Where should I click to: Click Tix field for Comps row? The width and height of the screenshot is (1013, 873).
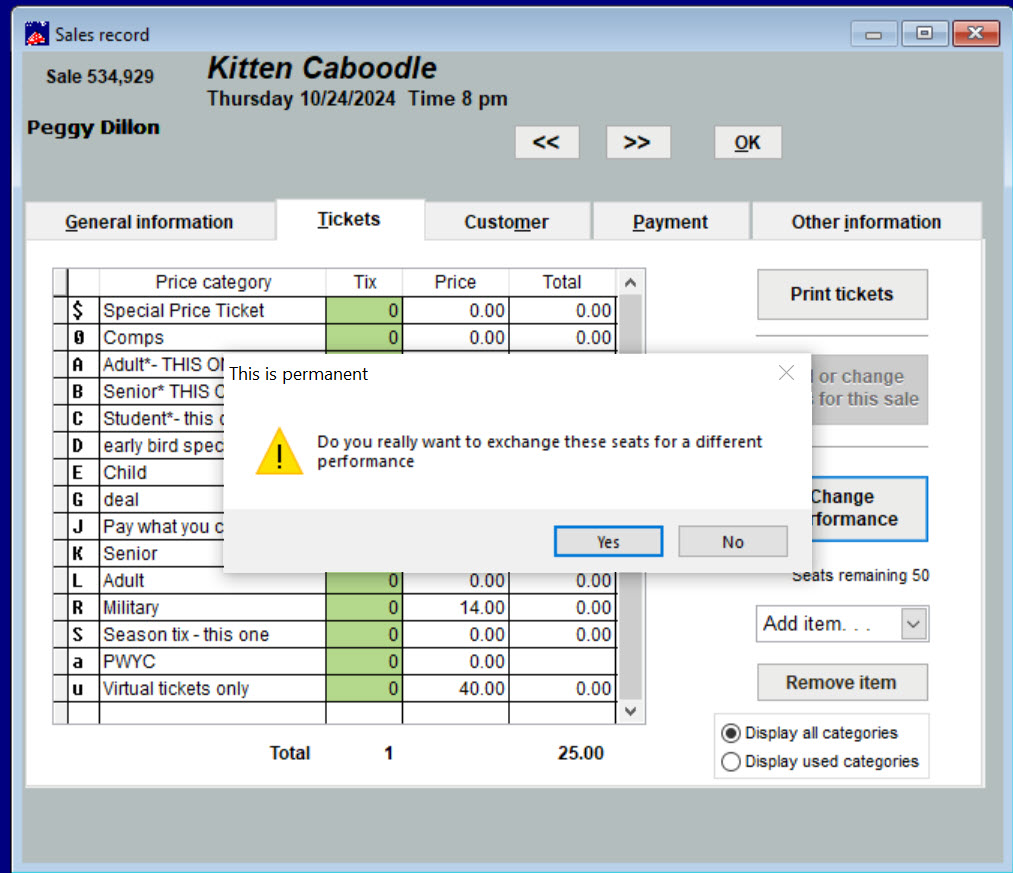364,338
